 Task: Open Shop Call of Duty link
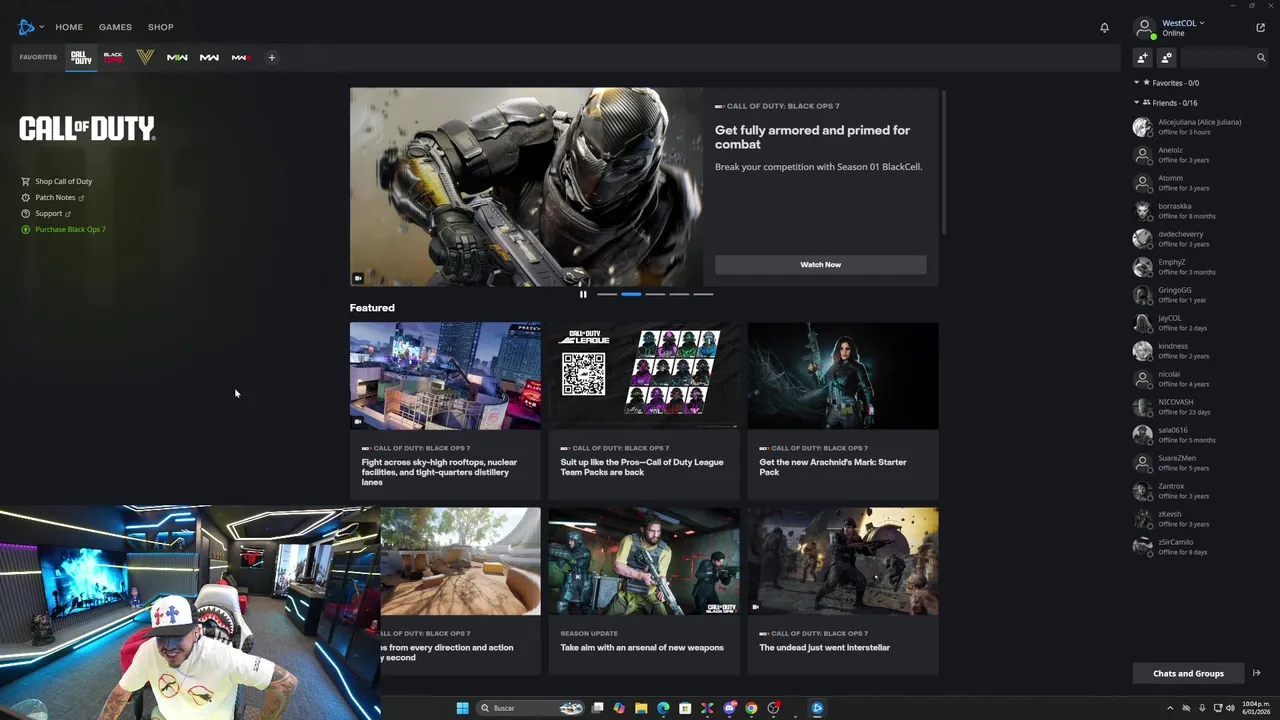tap(57, 181)
